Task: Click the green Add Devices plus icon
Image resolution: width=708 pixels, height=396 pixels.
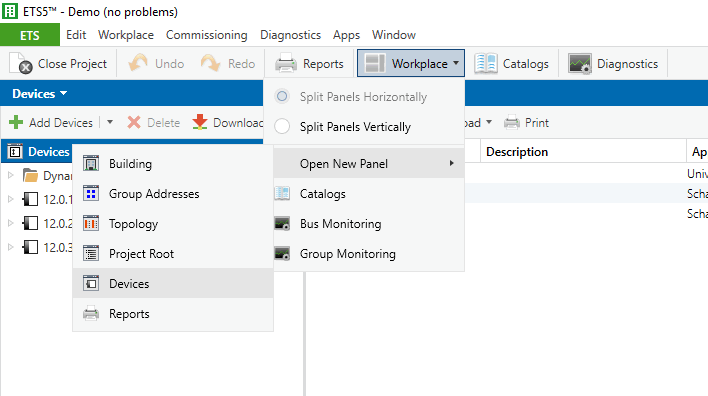Action: [16, 122]
